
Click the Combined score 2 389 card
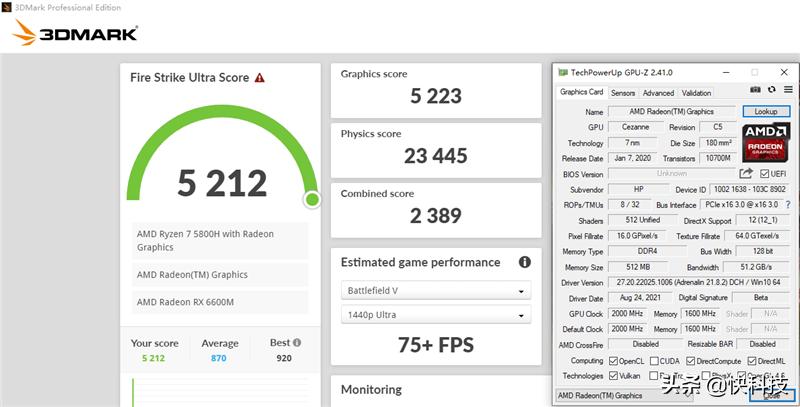coord(436,210)
